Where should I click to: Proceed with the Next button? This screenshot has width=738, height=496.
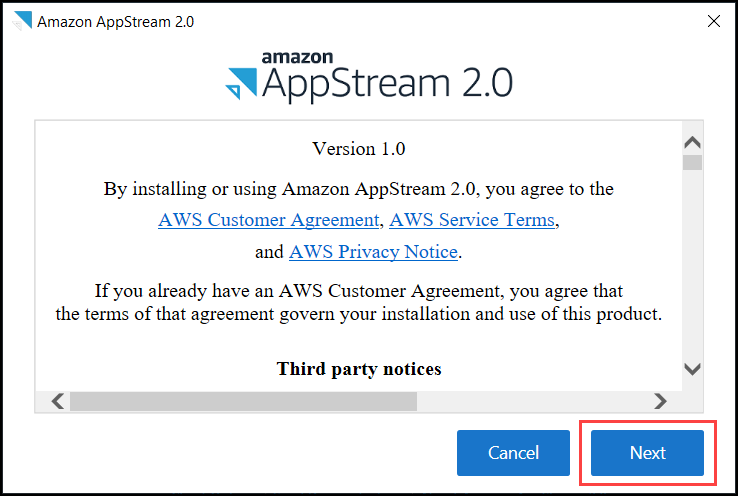pos(647,453)
